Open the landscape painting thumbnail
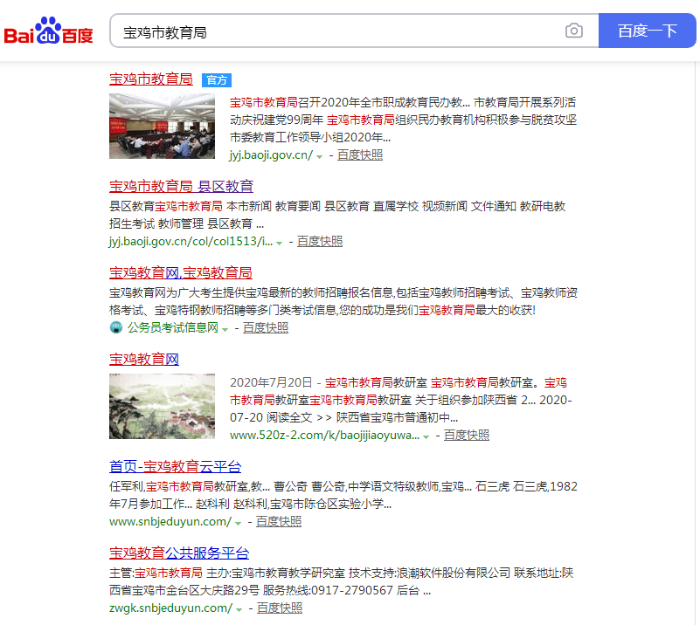The height and width of the screenshot is (625, 700). pyautogui.click(x=162, y=406)
